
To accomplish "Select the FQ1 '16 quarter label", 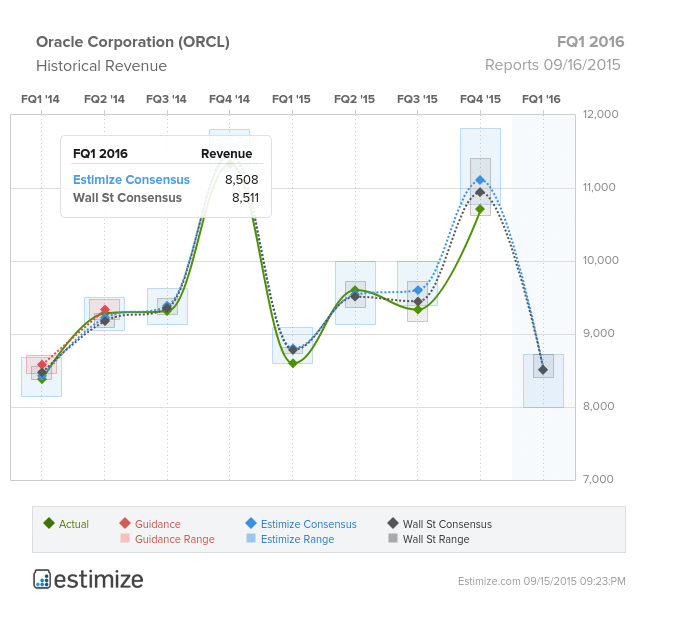I will pos(541,99).
